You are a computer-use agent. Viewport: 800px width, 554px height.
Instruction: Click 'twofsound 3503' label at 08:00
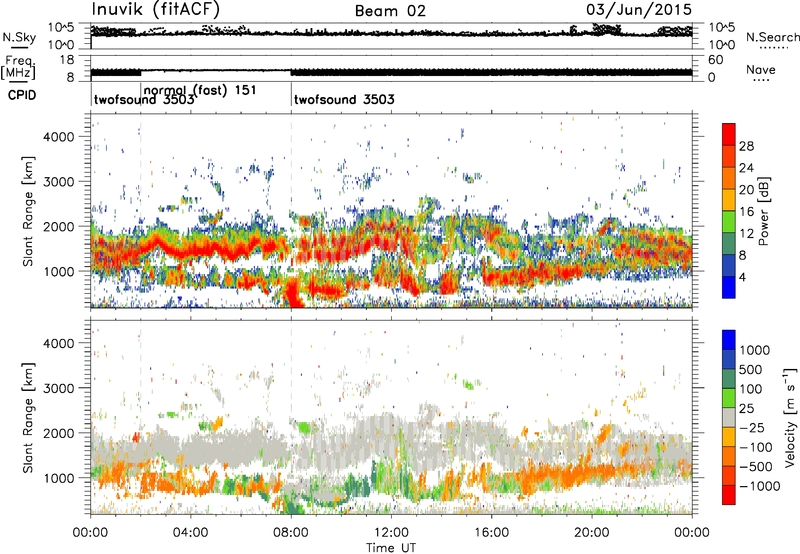[344, 99]
